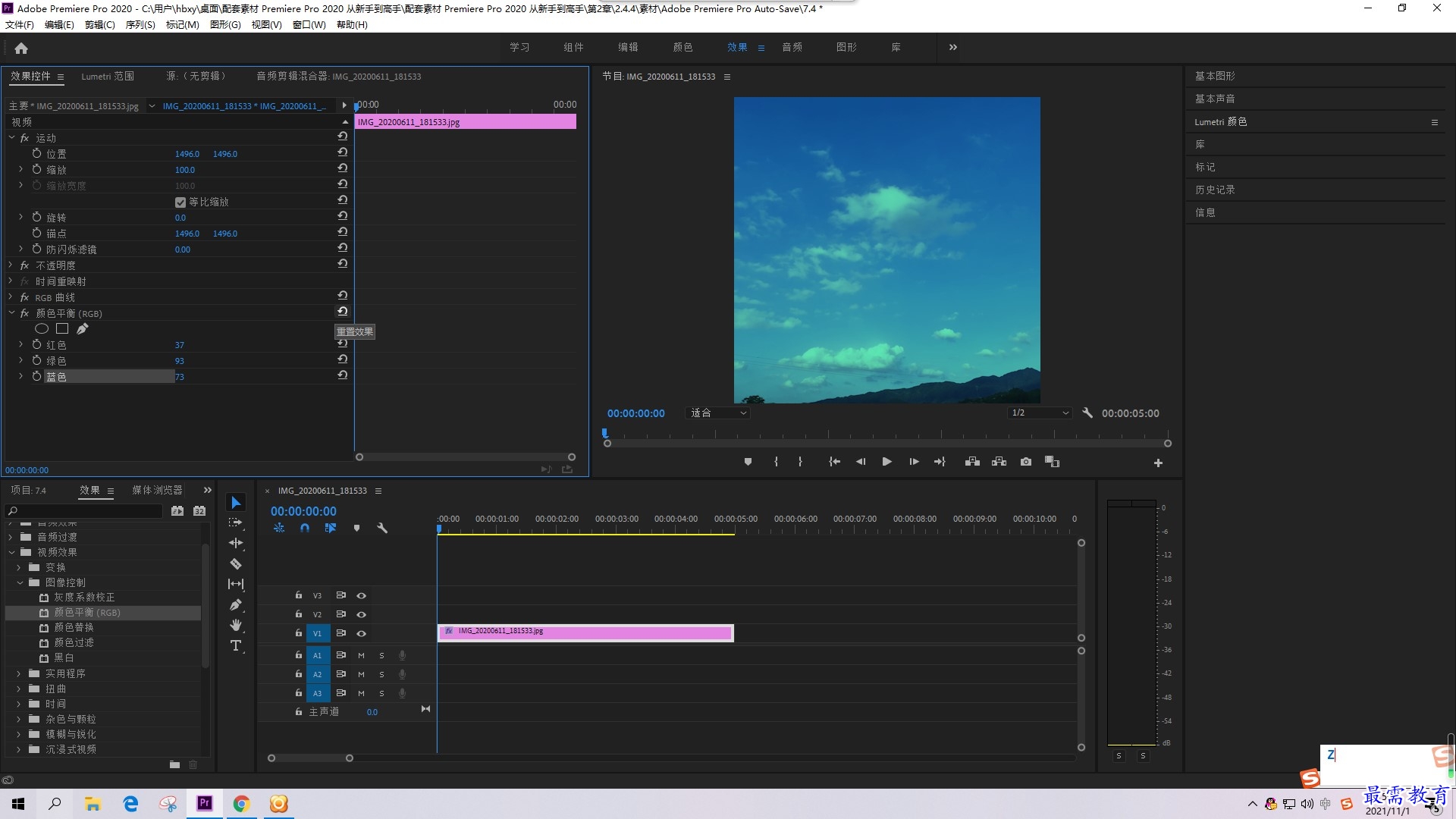Step forward one frame
The image size is (1456, 819).
tap(914, 462)
